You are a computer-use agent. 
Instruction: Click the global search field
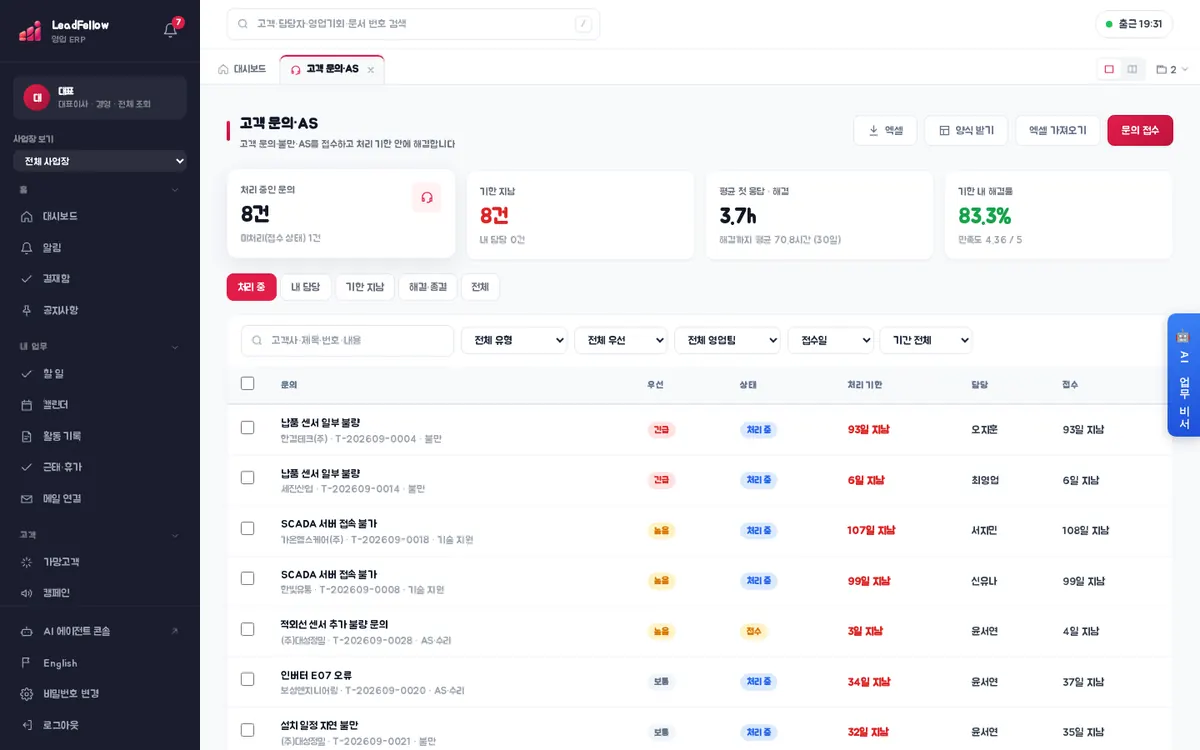pos(413,24)
